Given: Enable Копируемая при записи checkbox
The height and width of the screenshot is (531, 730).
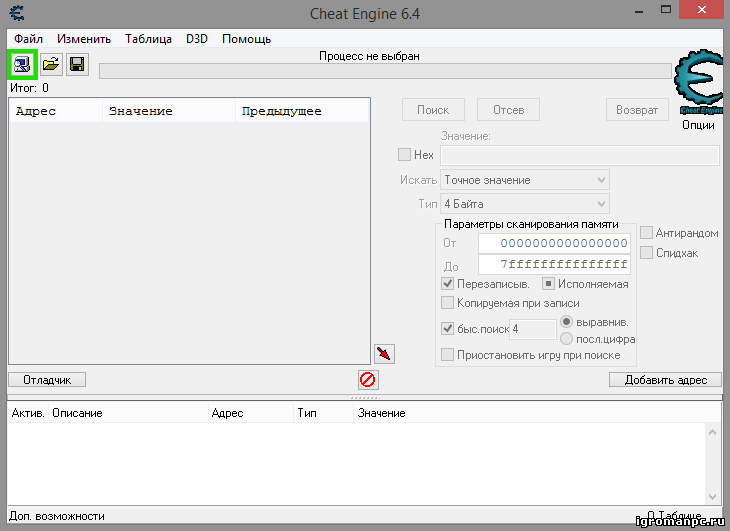Looking at the screenshot, I should click(x=447, y=302).
